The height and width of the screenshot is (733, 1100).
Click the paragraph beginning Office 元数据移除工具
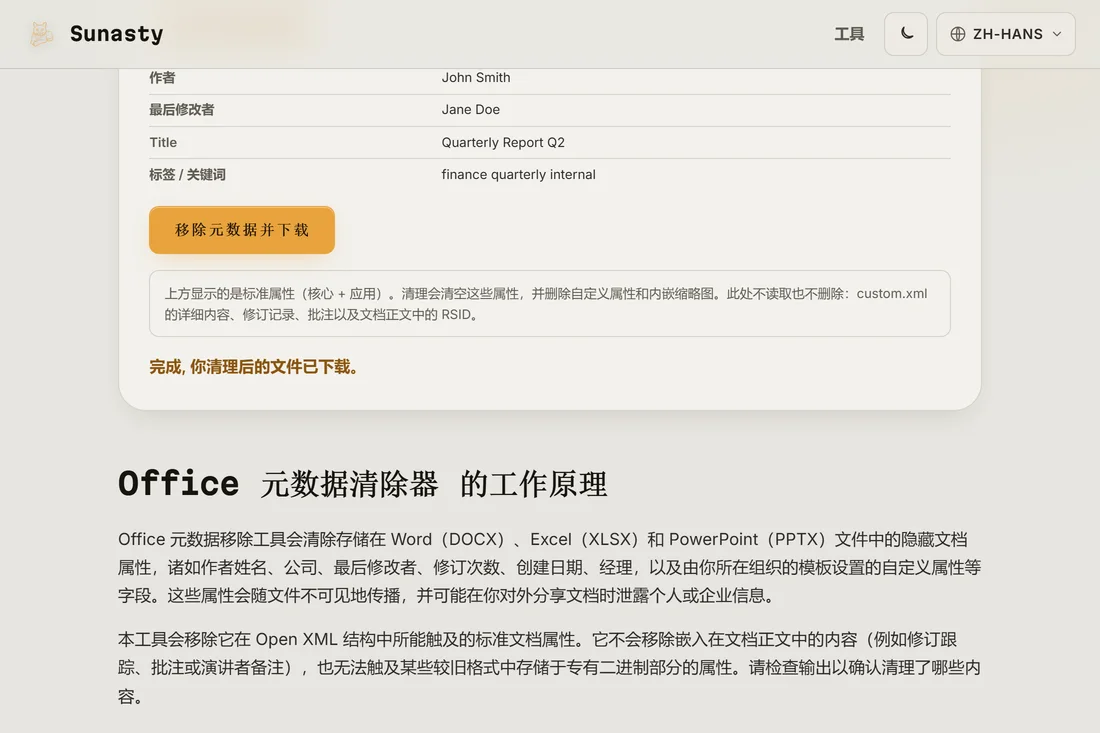click(549, 567)
